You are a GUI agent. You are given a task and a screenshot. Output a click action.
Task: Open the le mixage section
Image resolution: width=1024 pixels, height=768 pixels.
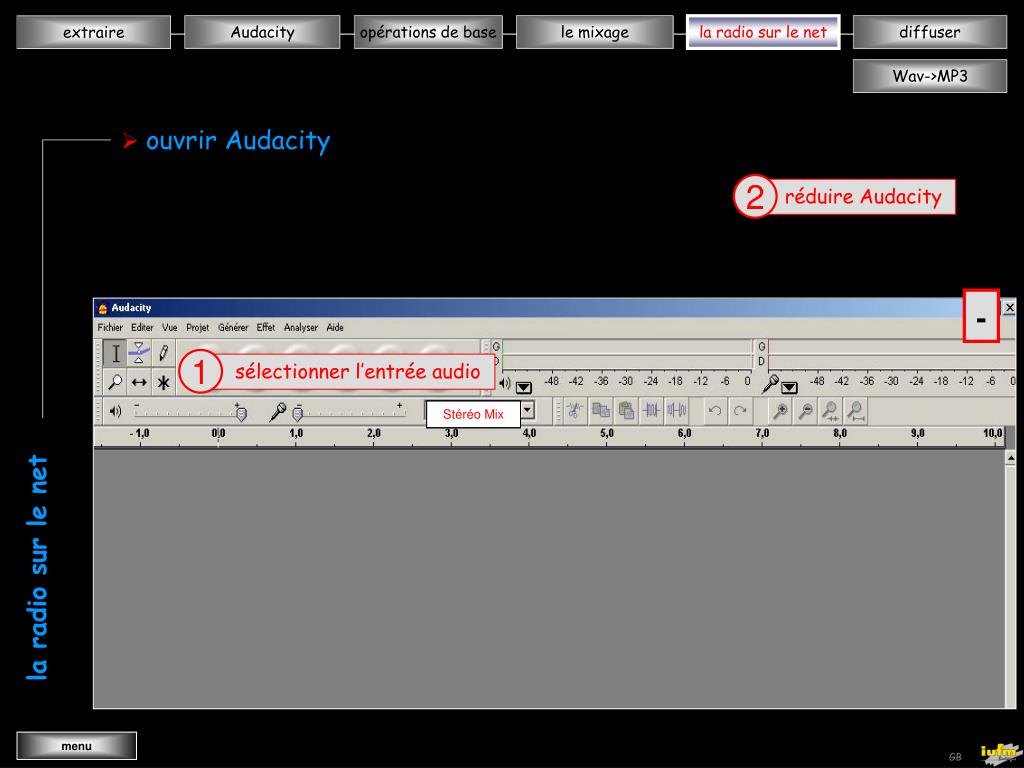click(x=594, y=32)
